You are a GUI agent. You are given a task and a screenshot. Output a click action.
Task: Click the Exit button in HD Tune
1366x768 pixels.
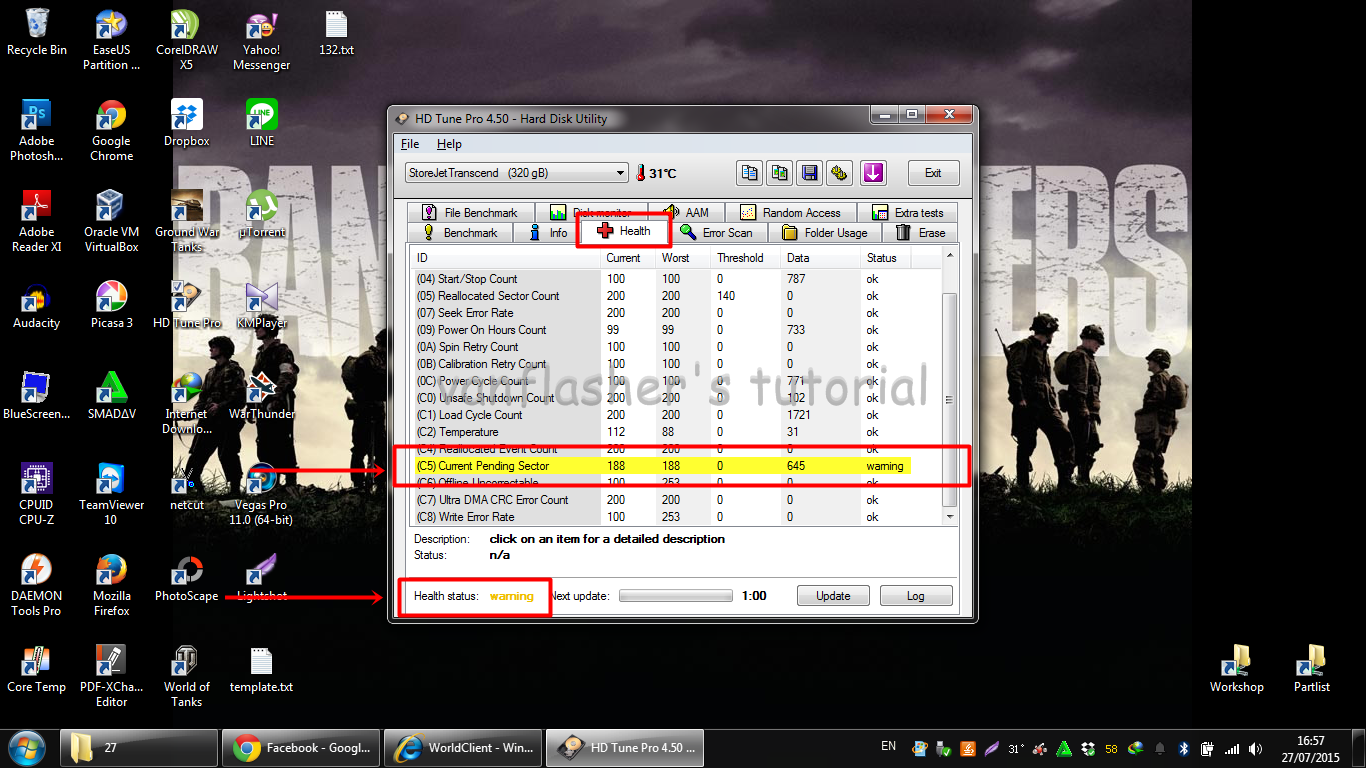(x=933, y=173)
